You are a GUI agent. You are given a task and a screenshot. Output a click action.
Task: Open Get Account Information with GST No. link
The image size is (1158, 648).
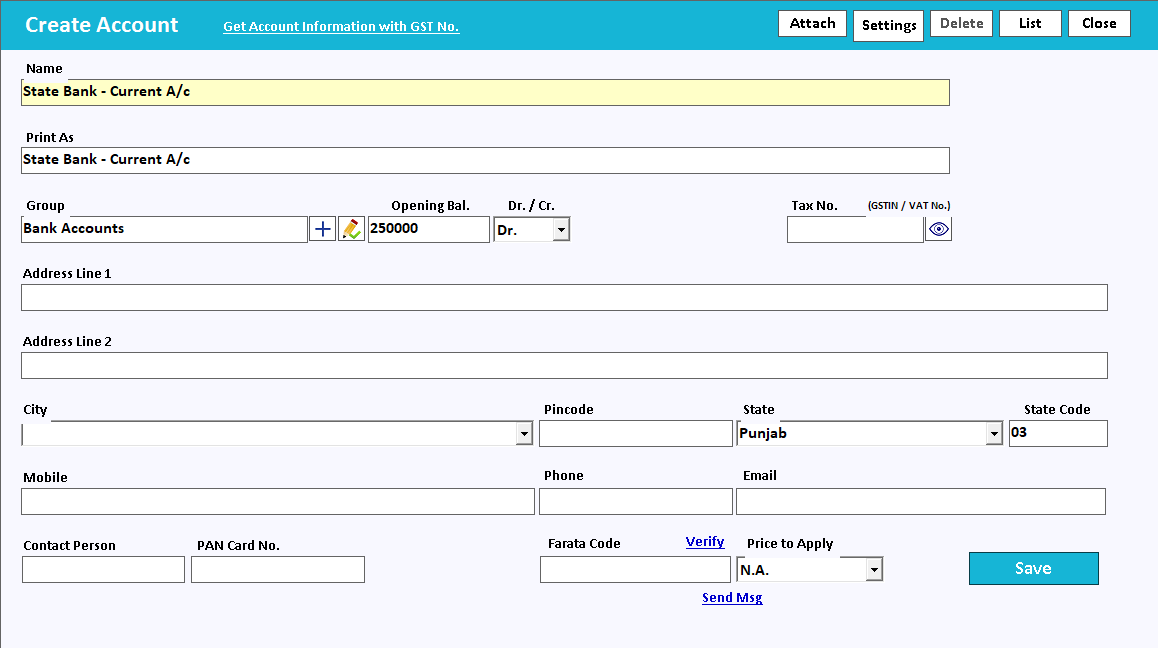point(341,27)
